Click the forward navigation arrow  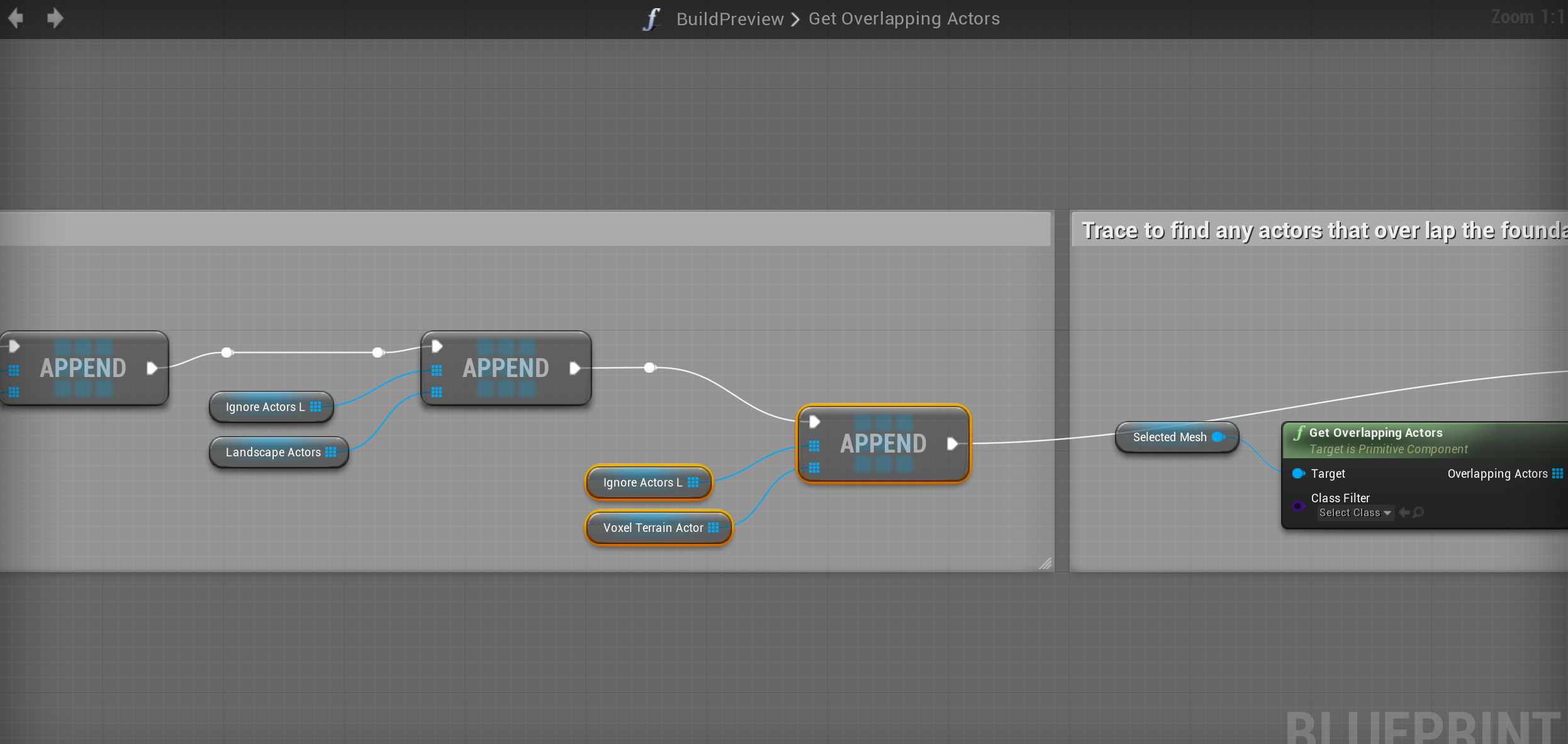[x=55, y=18]
